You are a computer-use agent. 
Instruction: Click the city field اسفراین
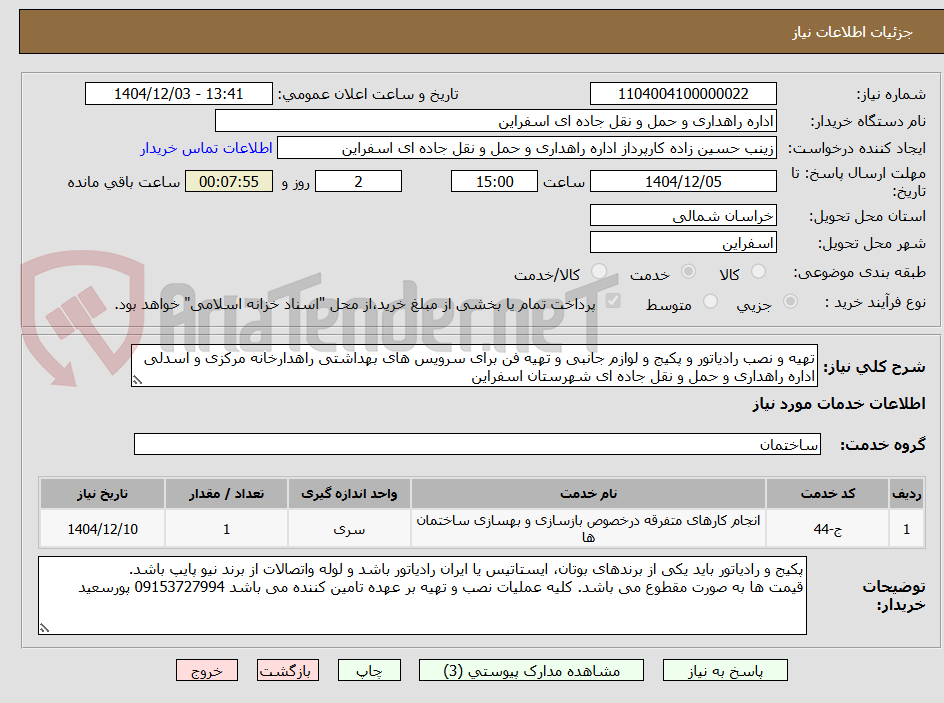[683, 243]
